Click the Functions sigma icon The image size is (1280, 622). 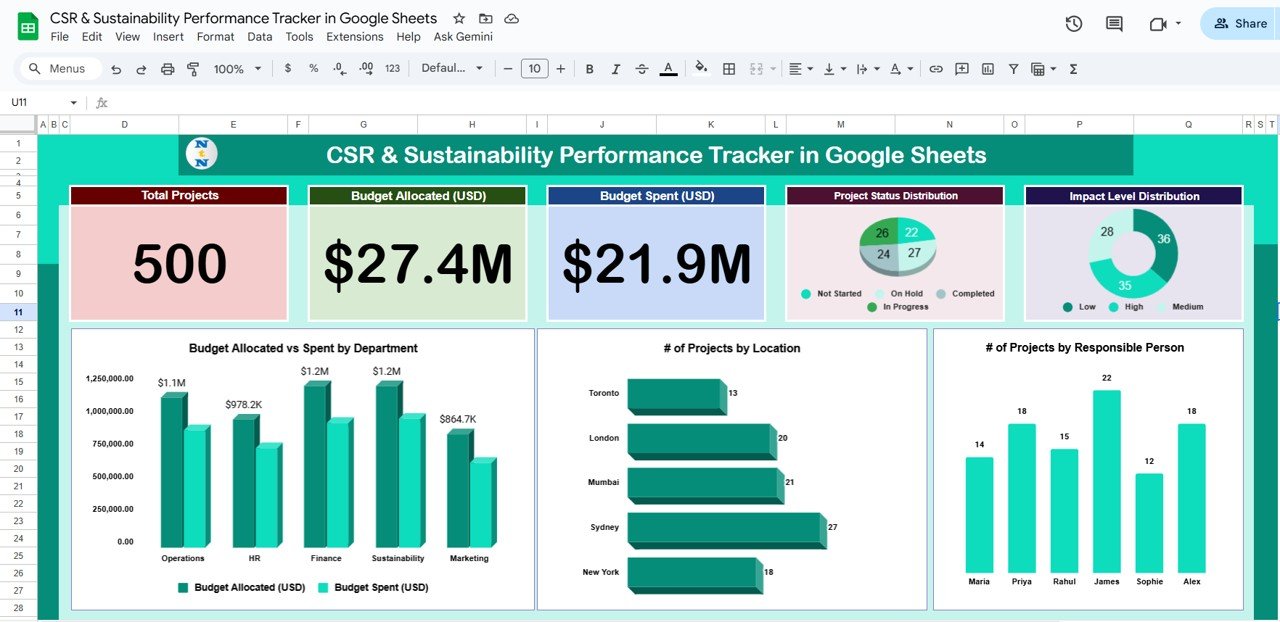[1072, 68]
